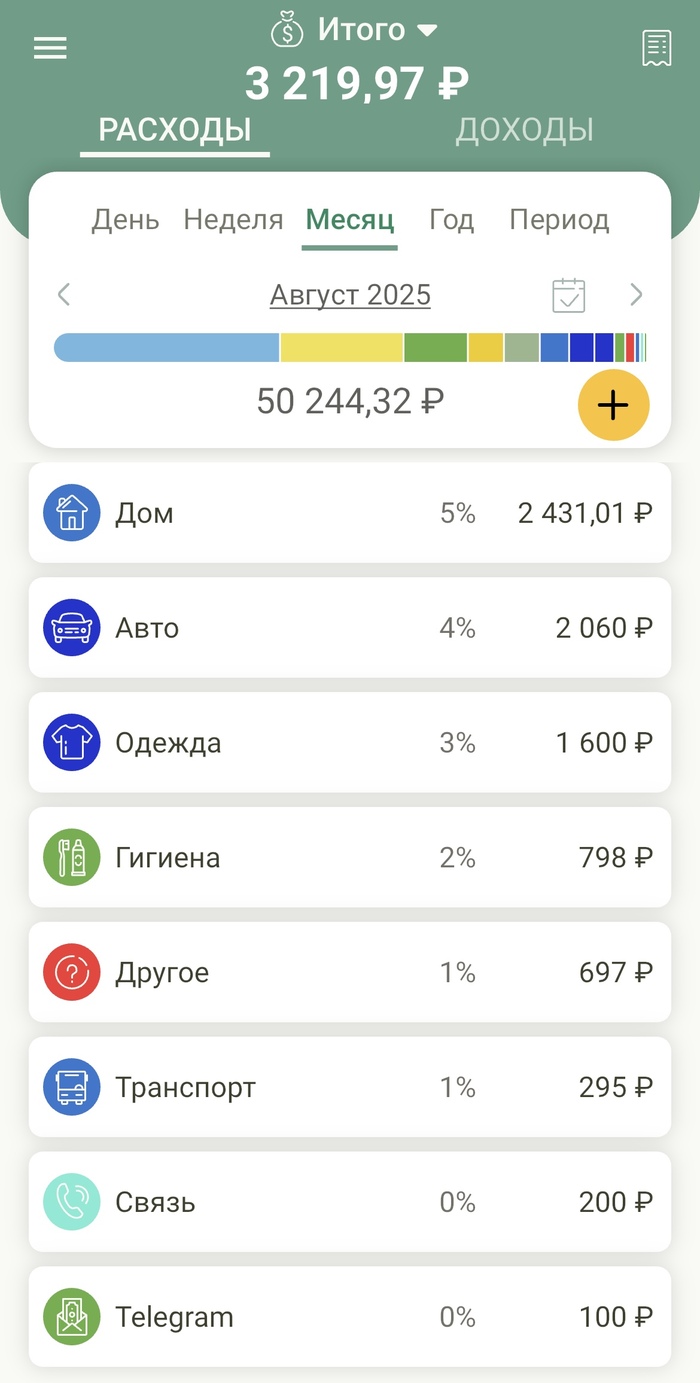Tap the Дом house icon
700x1383 pixels.
[72, 513]
